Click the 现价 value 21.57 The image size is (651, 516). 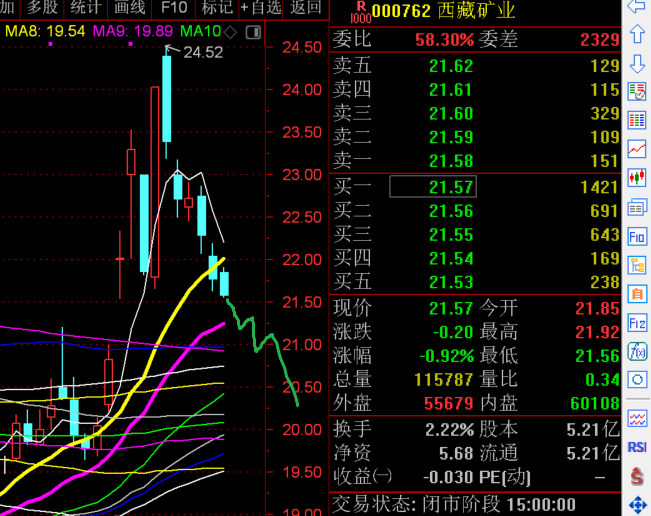pyautogui.click(x=451, y=308)
